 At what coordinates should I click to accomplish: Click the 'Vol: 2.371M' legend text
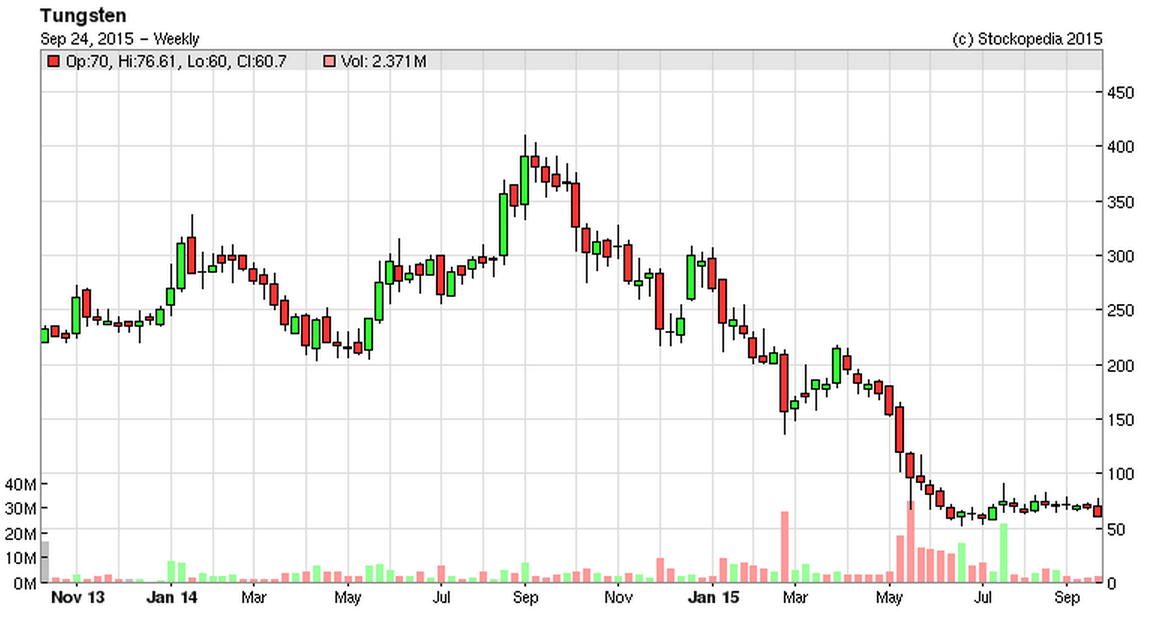(x=384, y=62)
